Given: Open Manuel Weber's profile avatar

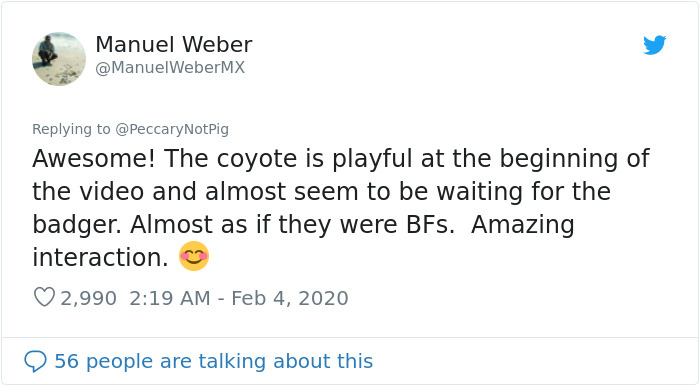Looking at the screenshot, I should (59, 59).
